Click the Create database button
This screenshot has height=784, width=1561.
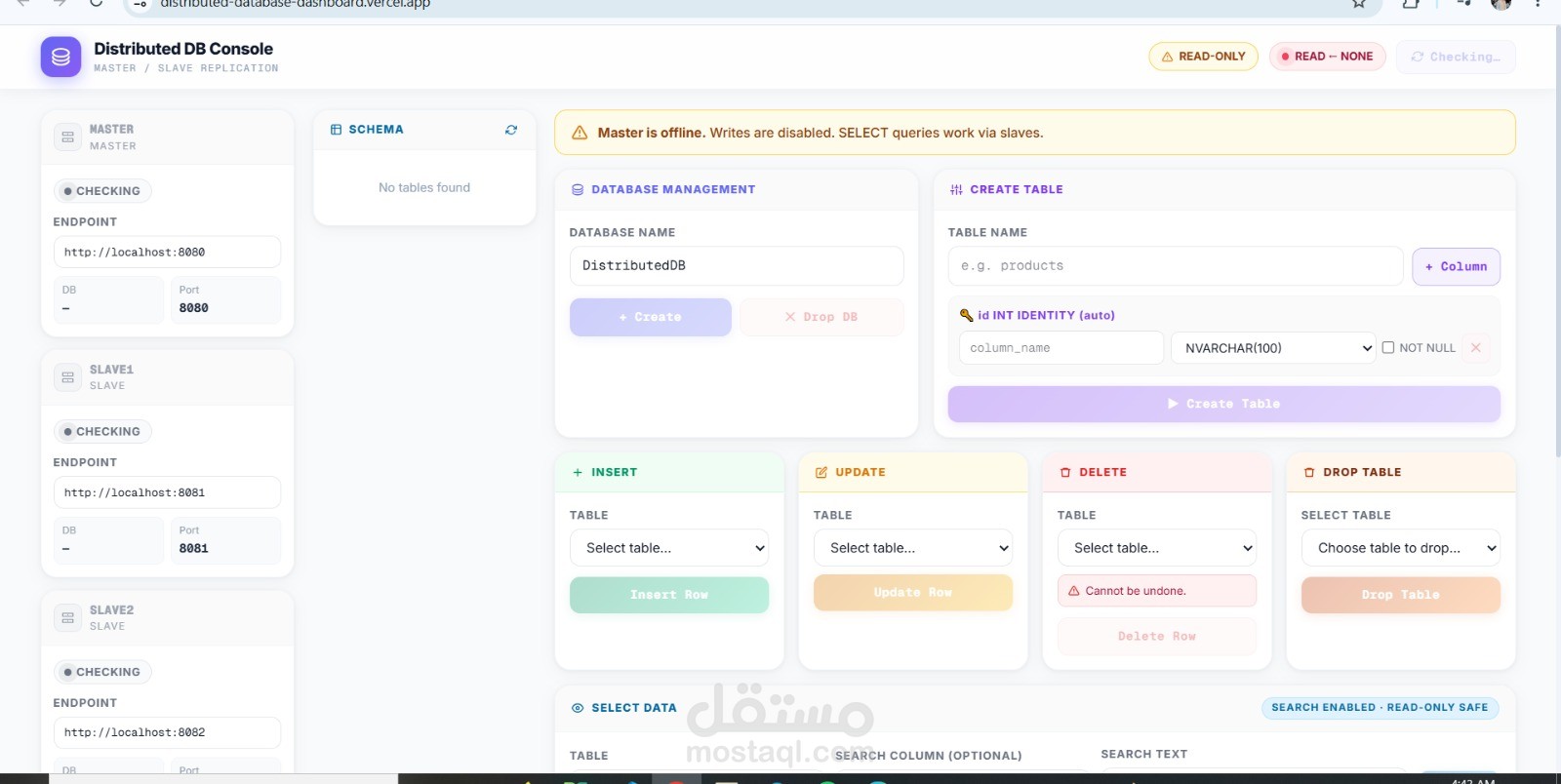[651, 317]
